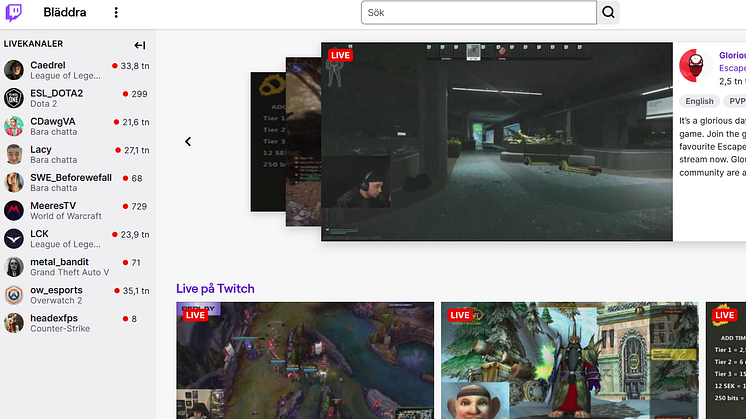The width and height of the screenshot is (746, 419).
Task: Open the Bläddra browse page
Action: click(65, 12)
